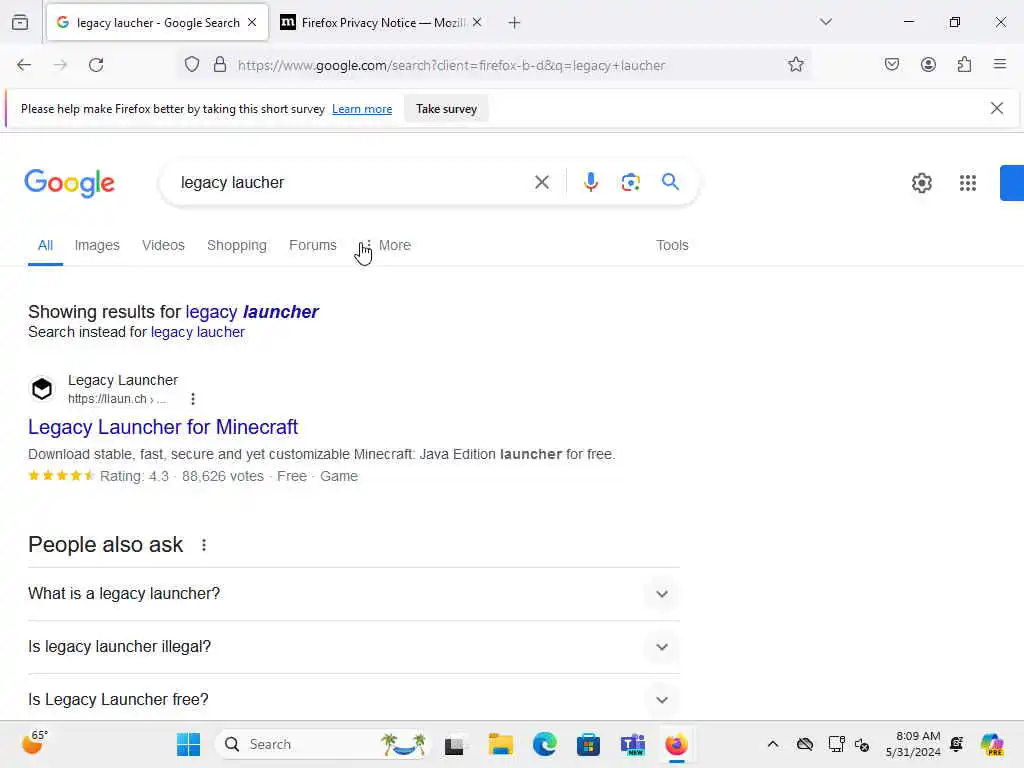Switch to Forums results

pyautogui.click(x=313, y=246)
